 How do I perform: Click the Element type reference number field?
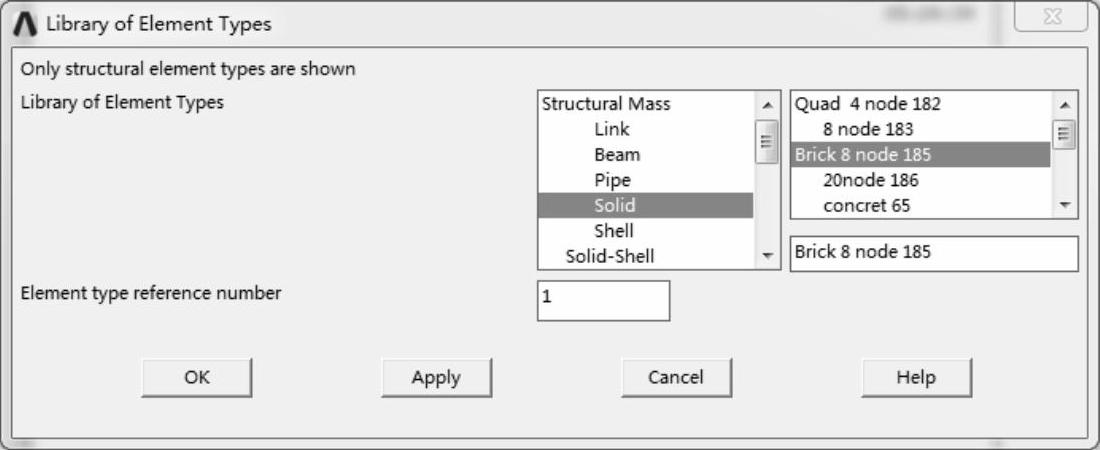tap(603, 301)
